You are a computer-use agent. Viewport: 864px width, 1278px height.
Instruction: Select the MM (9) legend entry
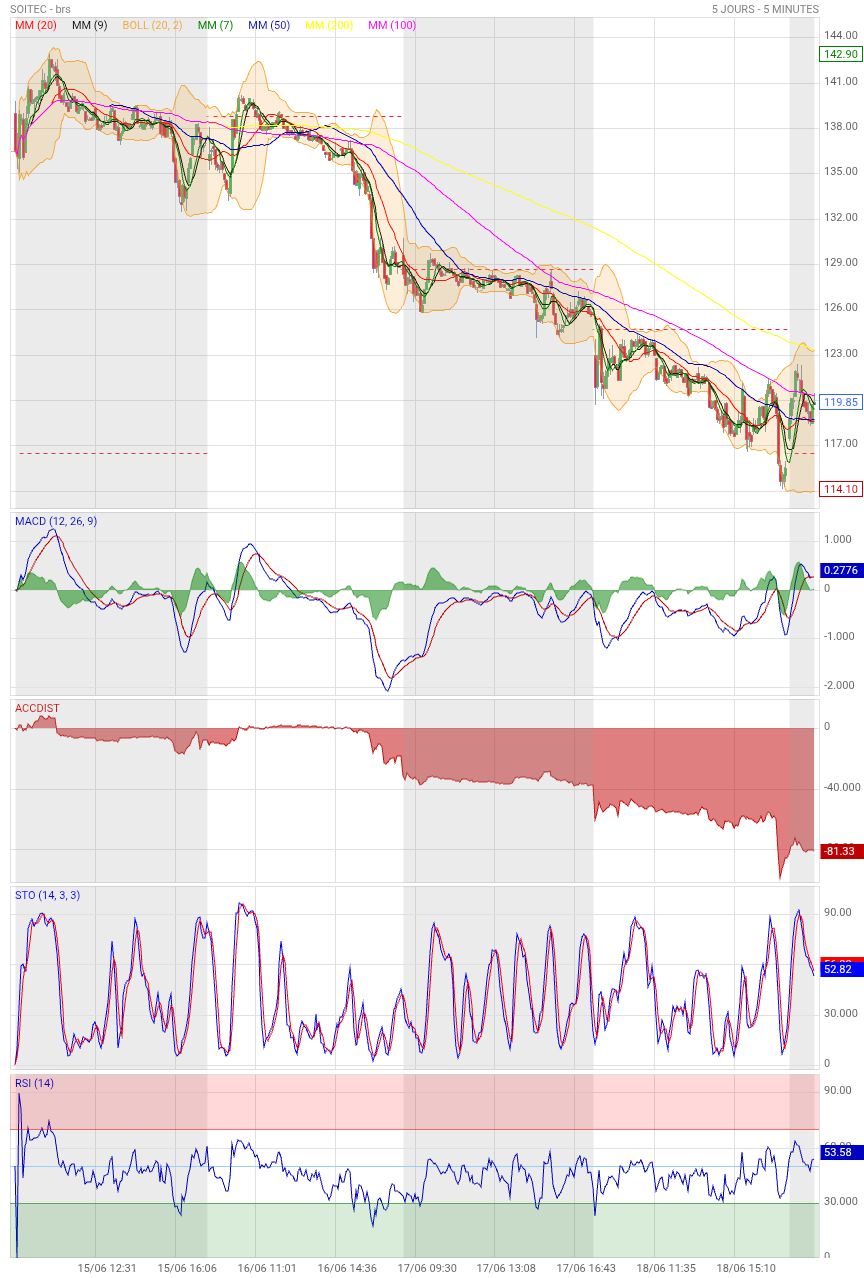coord(90,25)
